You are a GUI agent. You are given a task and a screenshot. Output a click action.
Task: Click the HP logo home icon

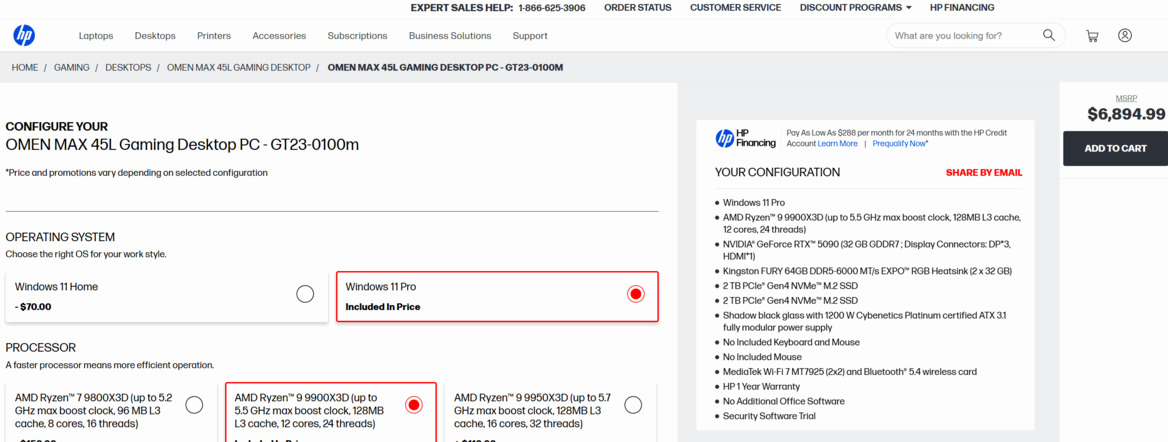click(24, 35)
